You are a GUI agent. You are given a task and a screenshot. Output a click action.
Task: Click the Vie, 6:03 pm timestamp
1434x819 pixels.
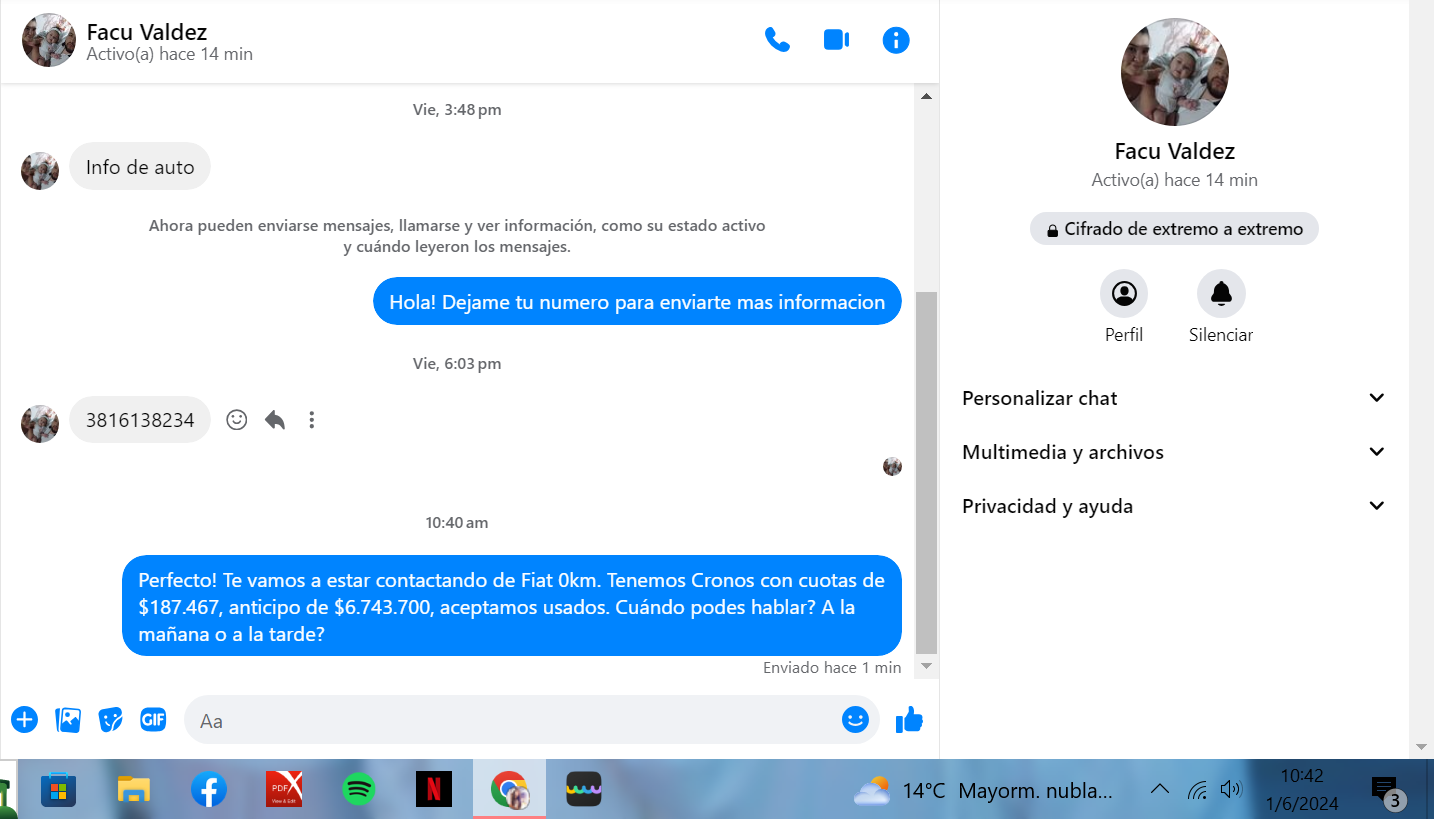457,364
